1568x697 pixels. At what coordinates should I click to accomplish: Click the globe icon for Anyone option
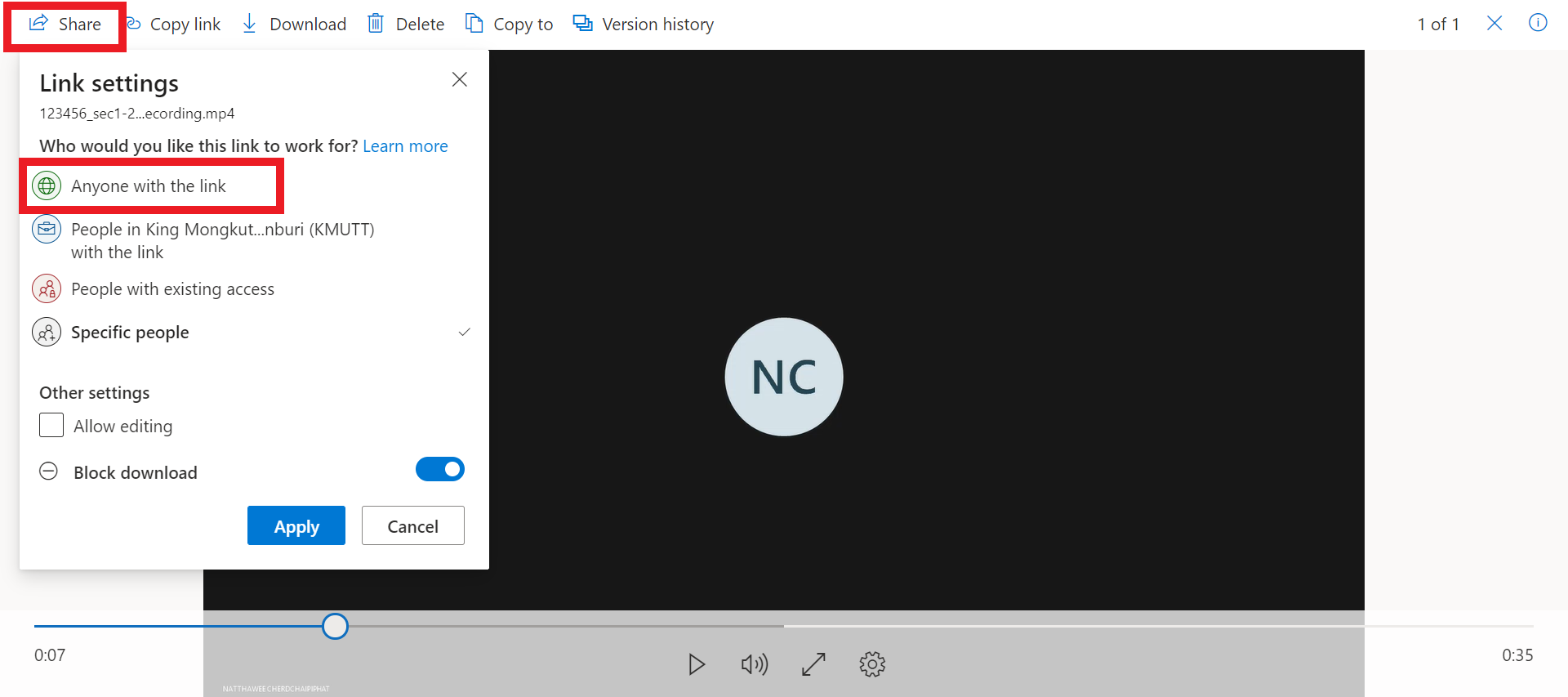click(x=47, y=186)
